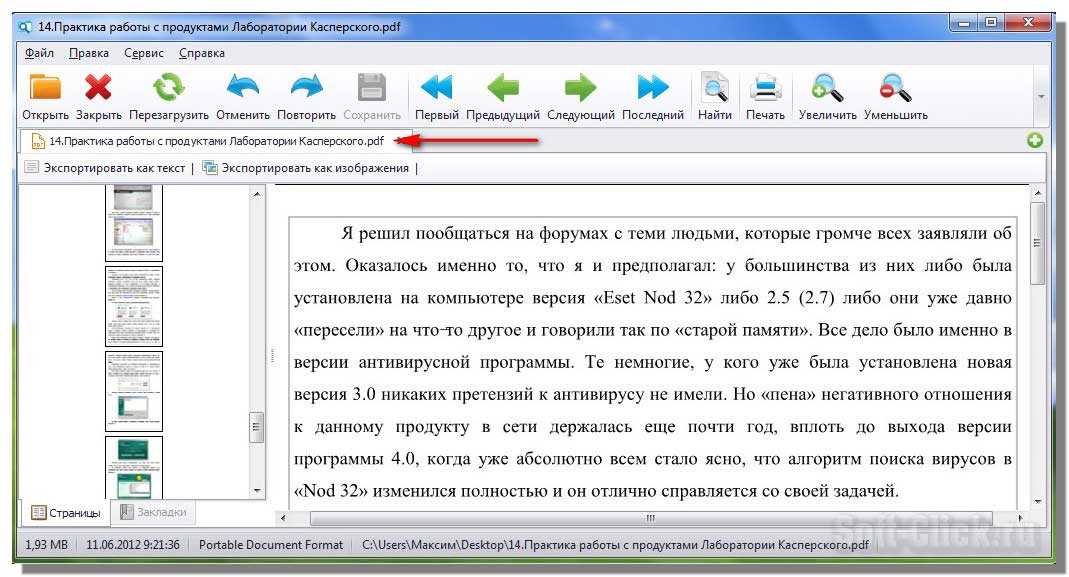Open the Файл menu

(x=40, y=53)
